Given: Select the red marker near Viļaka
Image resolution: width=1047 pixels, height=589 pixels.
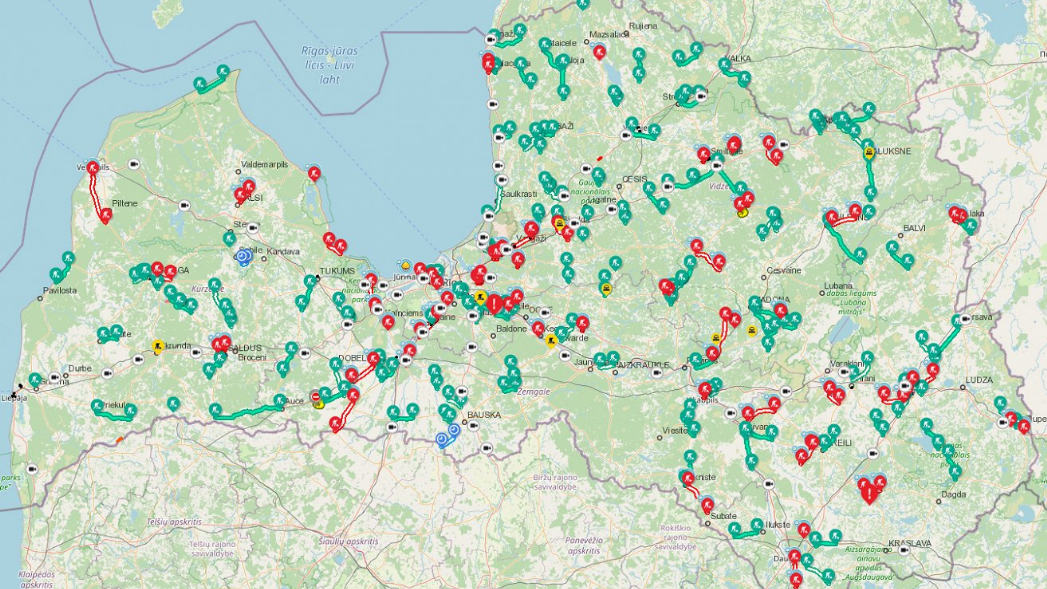Looking at the screenshot, I should pos(955,215).
